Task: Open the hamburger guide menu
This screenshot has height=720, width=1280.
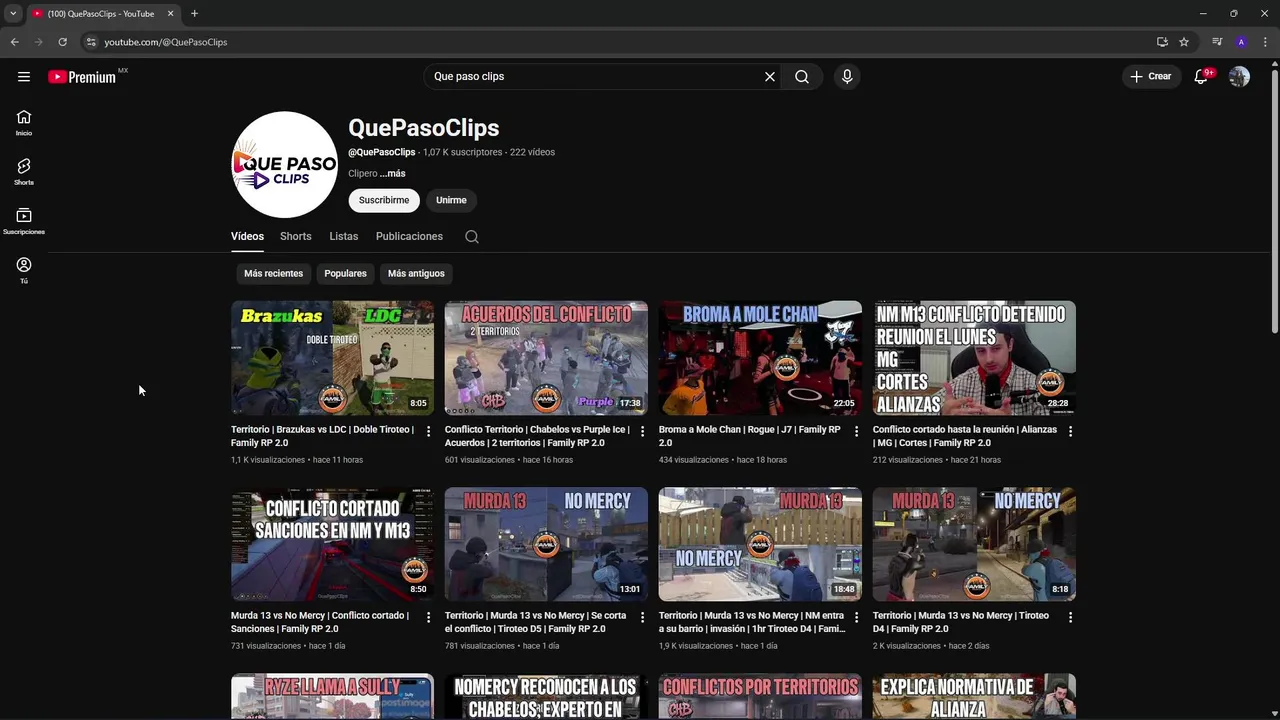Action: [x=24, y=77]
